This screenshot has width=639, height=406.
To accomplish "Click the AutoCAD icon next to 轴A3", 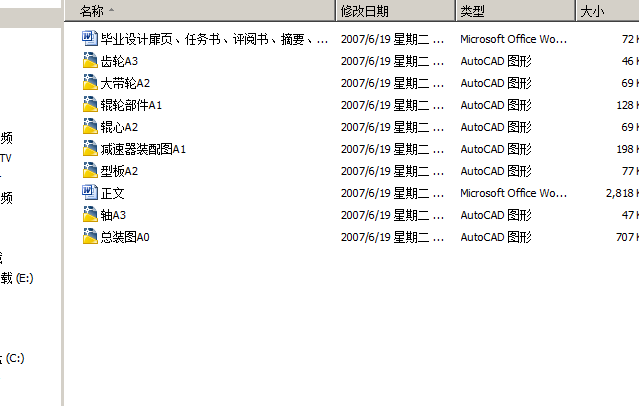I will click(90, 214).
